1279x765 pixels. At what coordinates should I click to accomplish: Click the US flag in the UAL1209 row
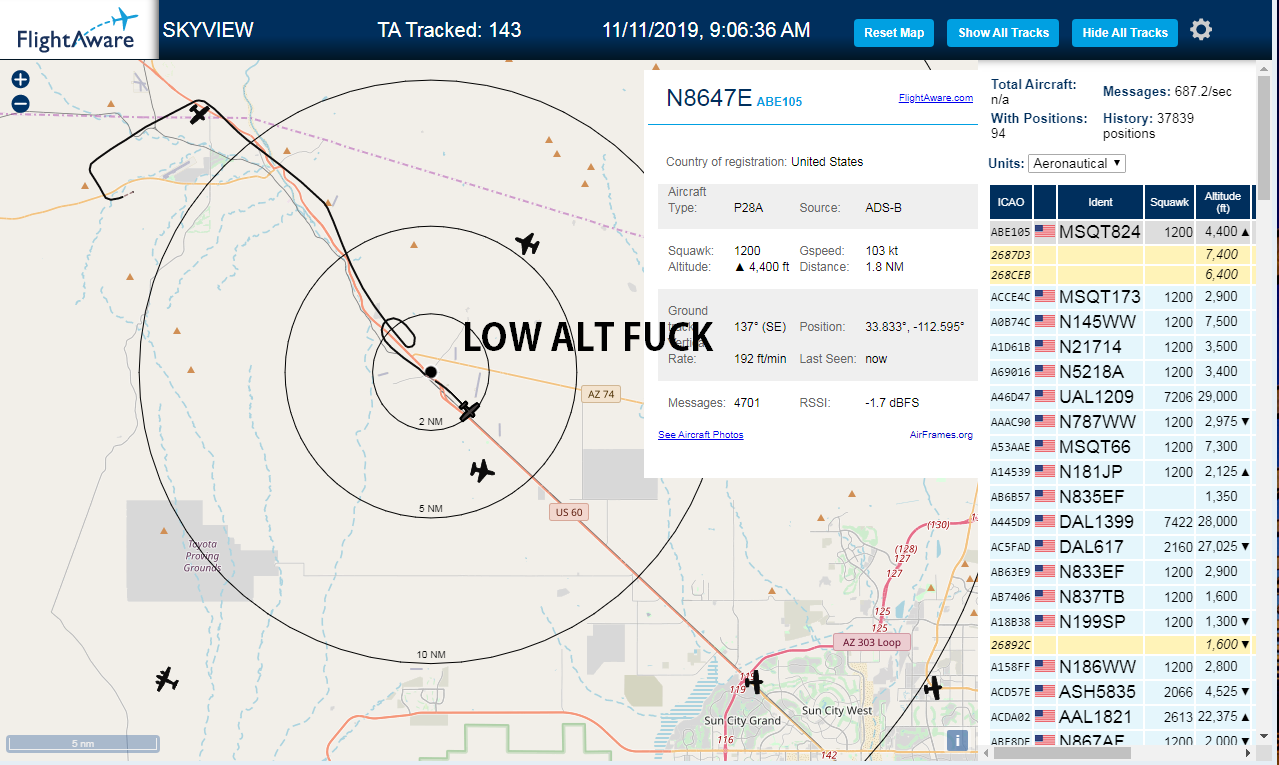click(x=1045, y=397)
